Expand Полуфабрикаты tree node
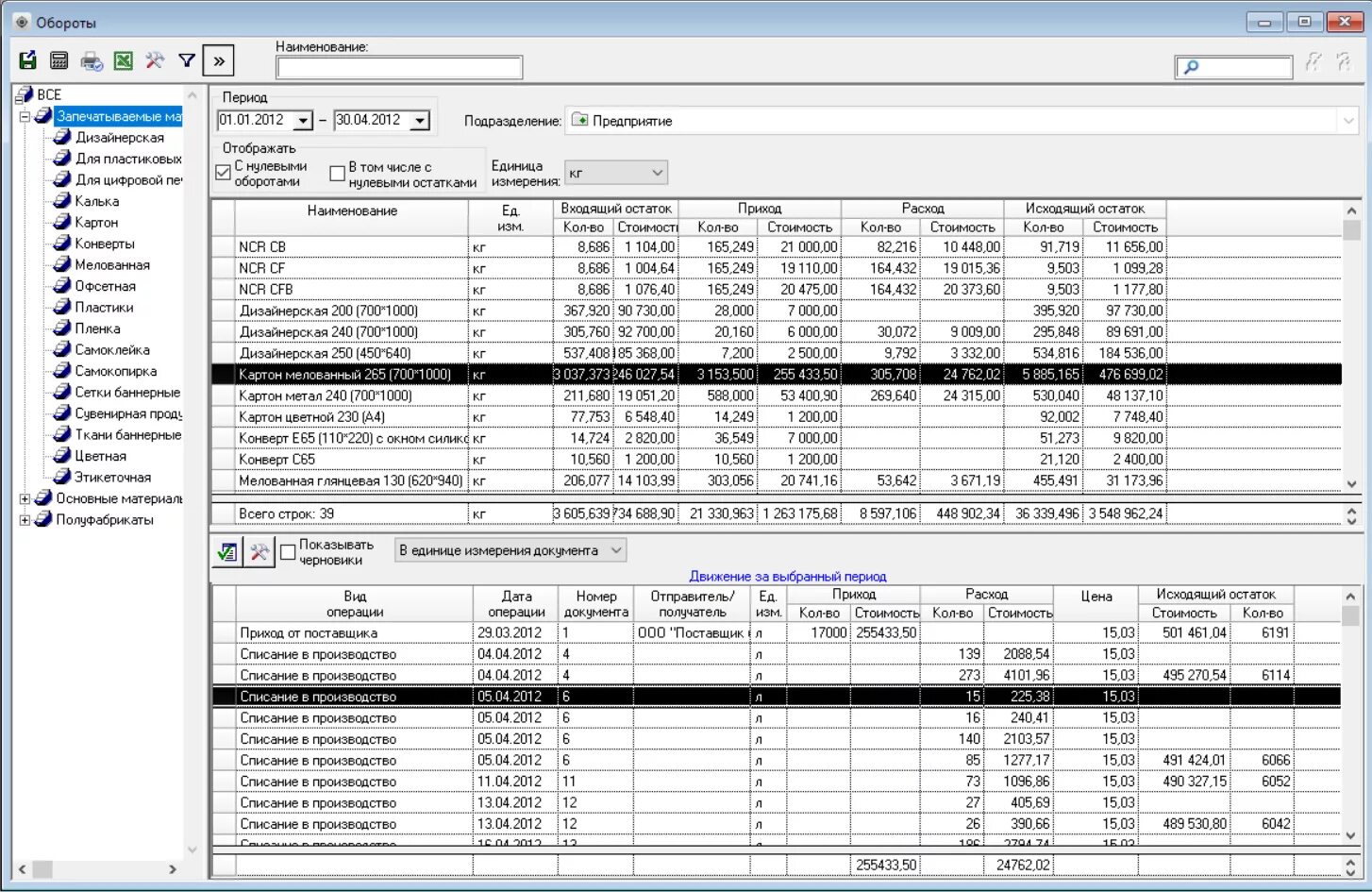 click(x=25, y=520)
